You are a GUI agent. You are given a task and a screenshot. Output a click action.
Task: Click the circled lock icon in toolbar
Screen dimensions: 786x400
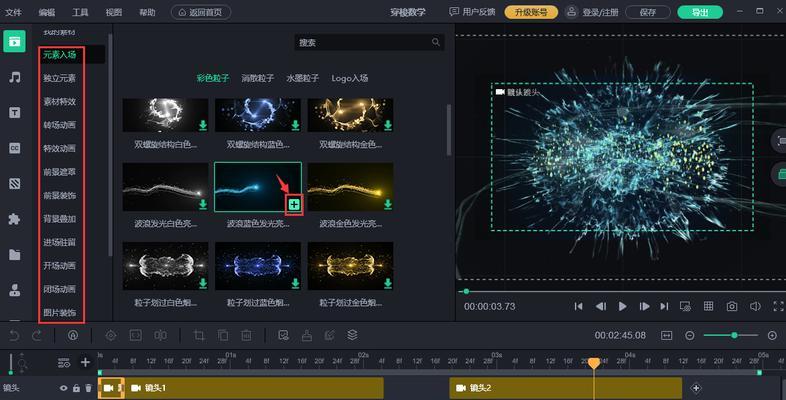[73, 335]
